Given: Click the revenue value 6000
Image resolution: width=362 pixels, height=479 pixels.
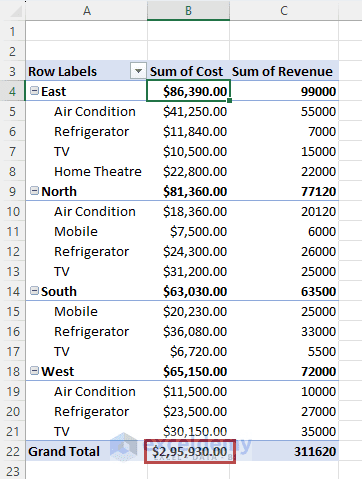Looking at the screenshot, I should pos(284,231).
